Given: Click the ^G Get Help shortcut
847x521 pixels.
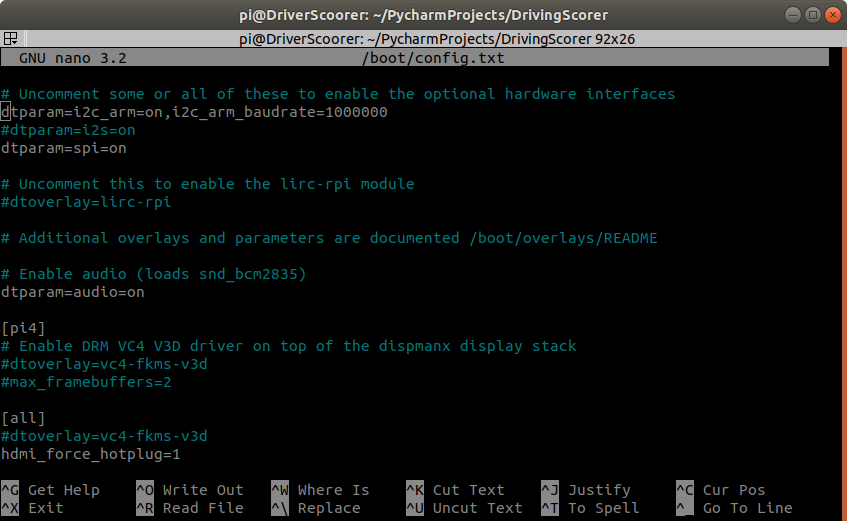Looking at the screenshot, I should (x=51, y=490).
